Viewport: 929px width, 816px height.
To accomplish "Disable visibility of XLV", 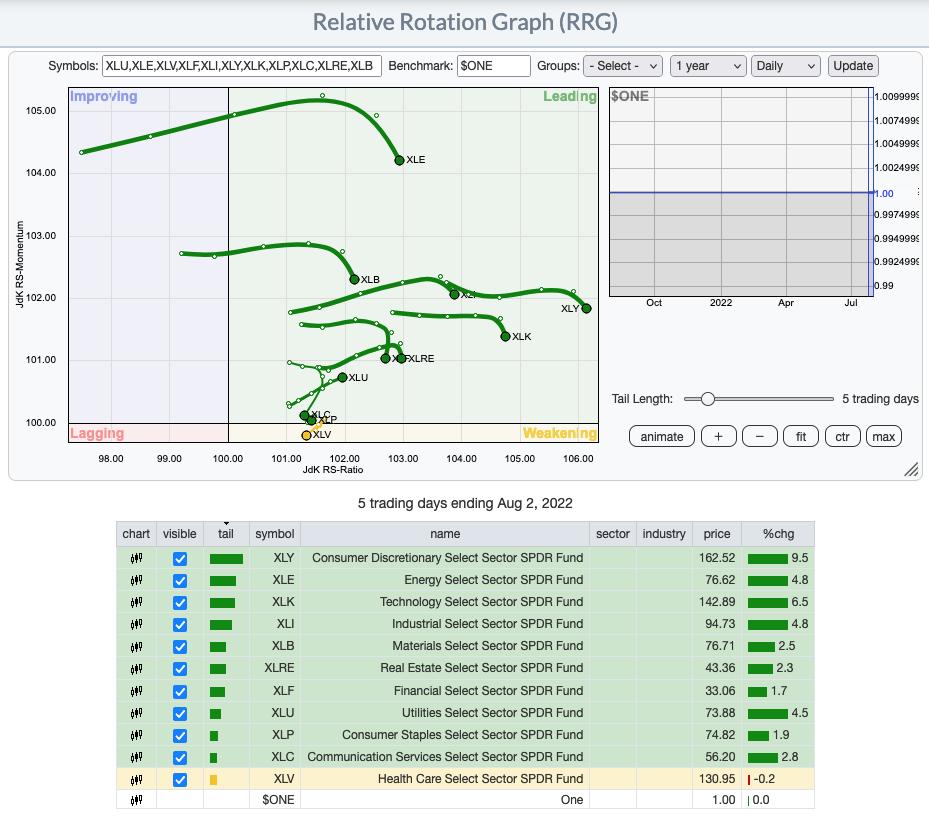I will pos(180,780).
